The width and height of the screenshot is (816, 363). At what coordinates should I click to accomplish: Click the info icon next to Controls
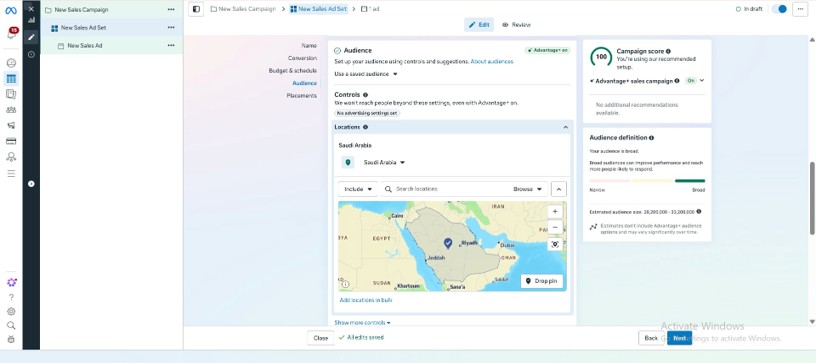coord(365,95)
